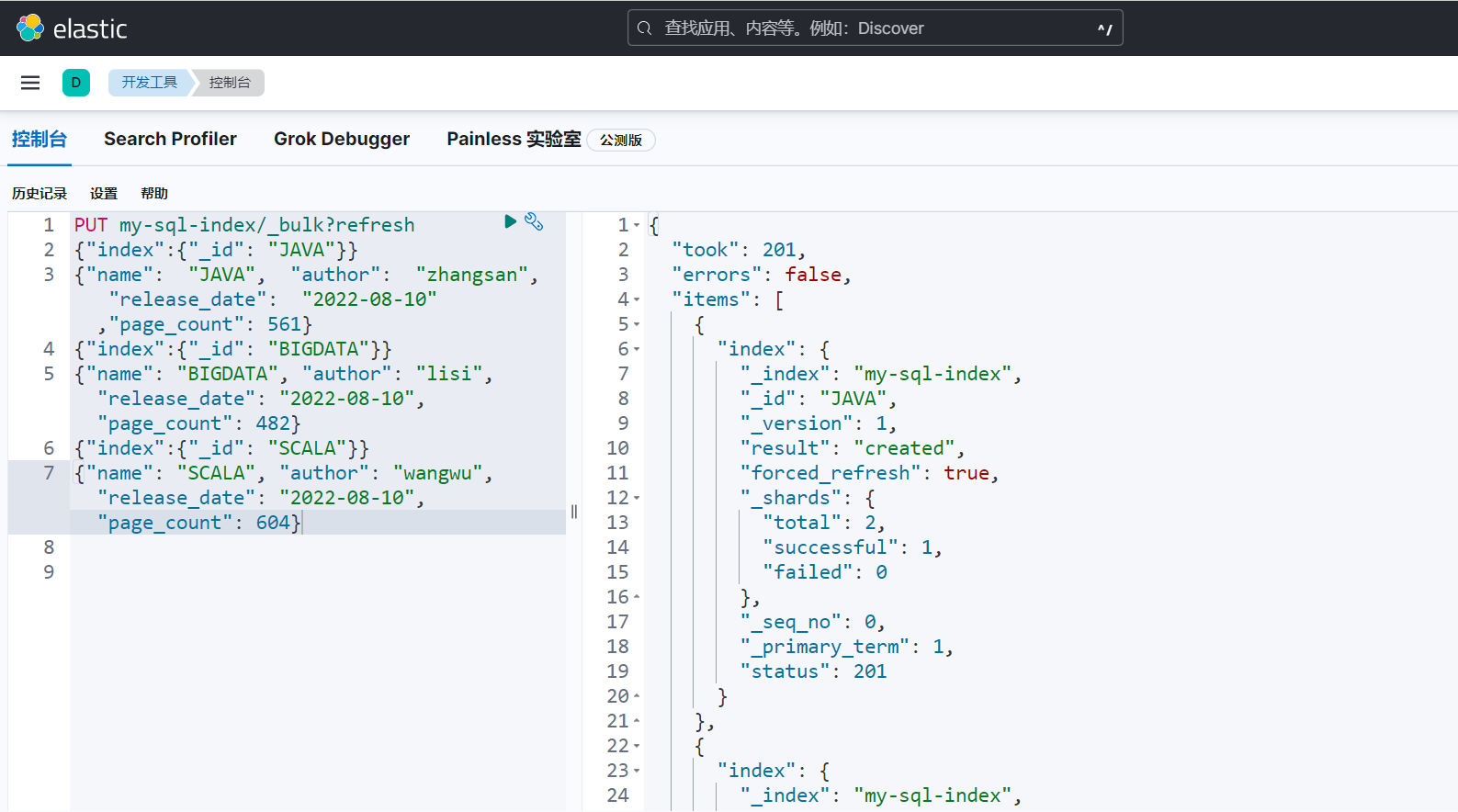1458x812 pixels.
Task: Collapse the "index" object at line 6
Action: point(637,349)
